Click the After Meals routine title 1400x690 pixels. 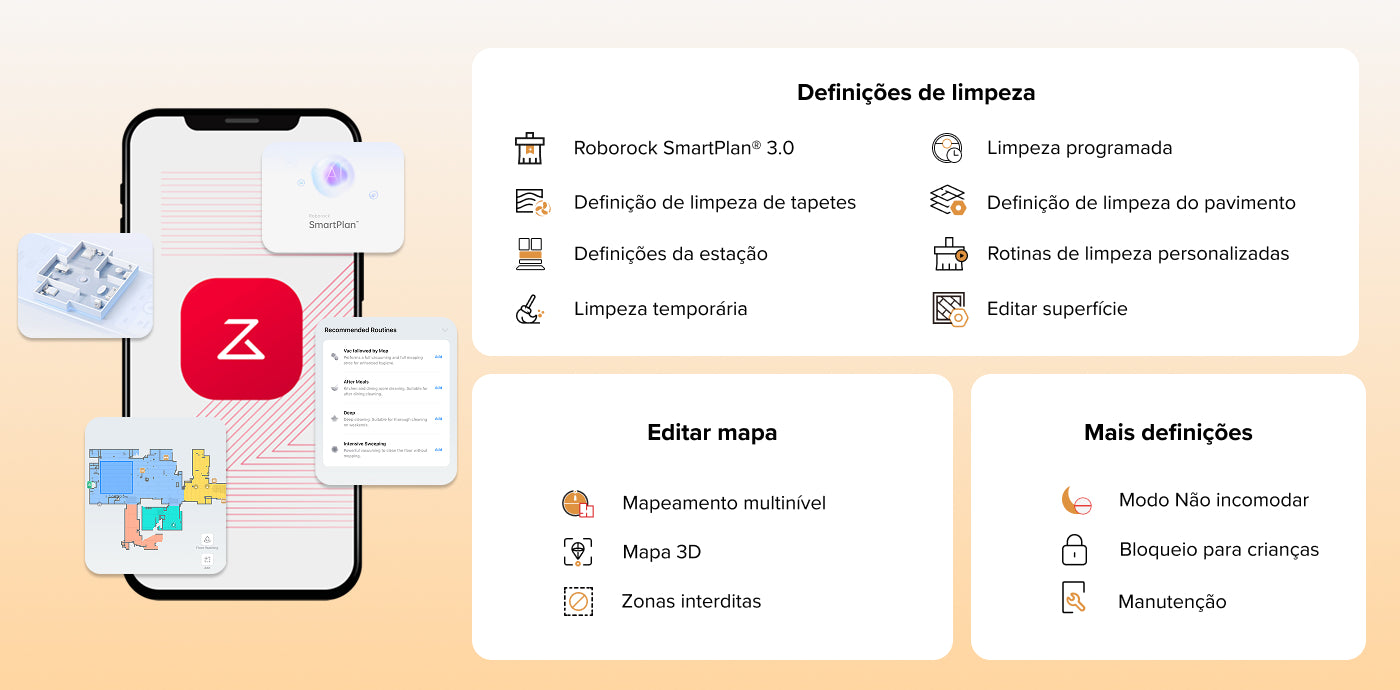(356, 382)
